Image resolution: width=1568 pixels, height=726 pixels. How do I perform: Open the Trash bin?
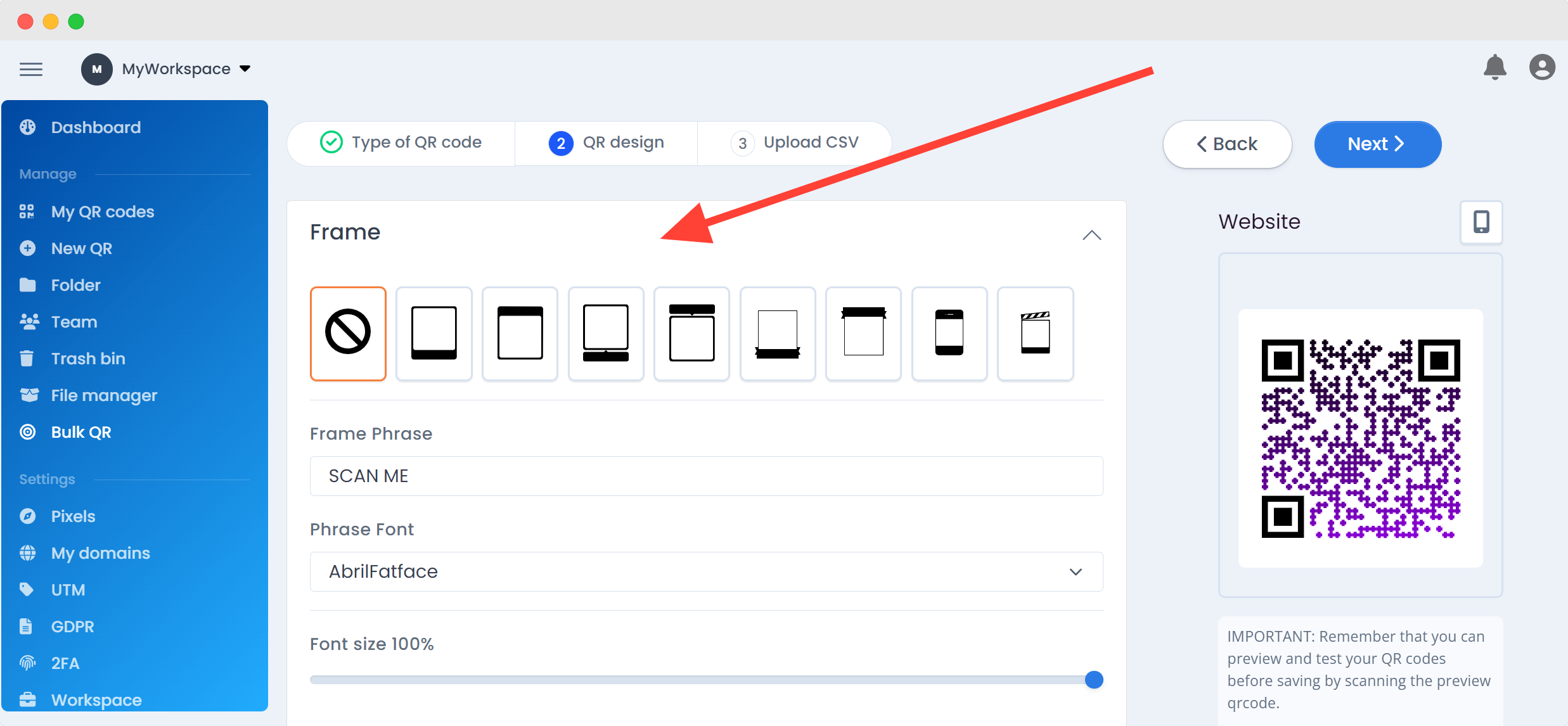tap(88, 358)
